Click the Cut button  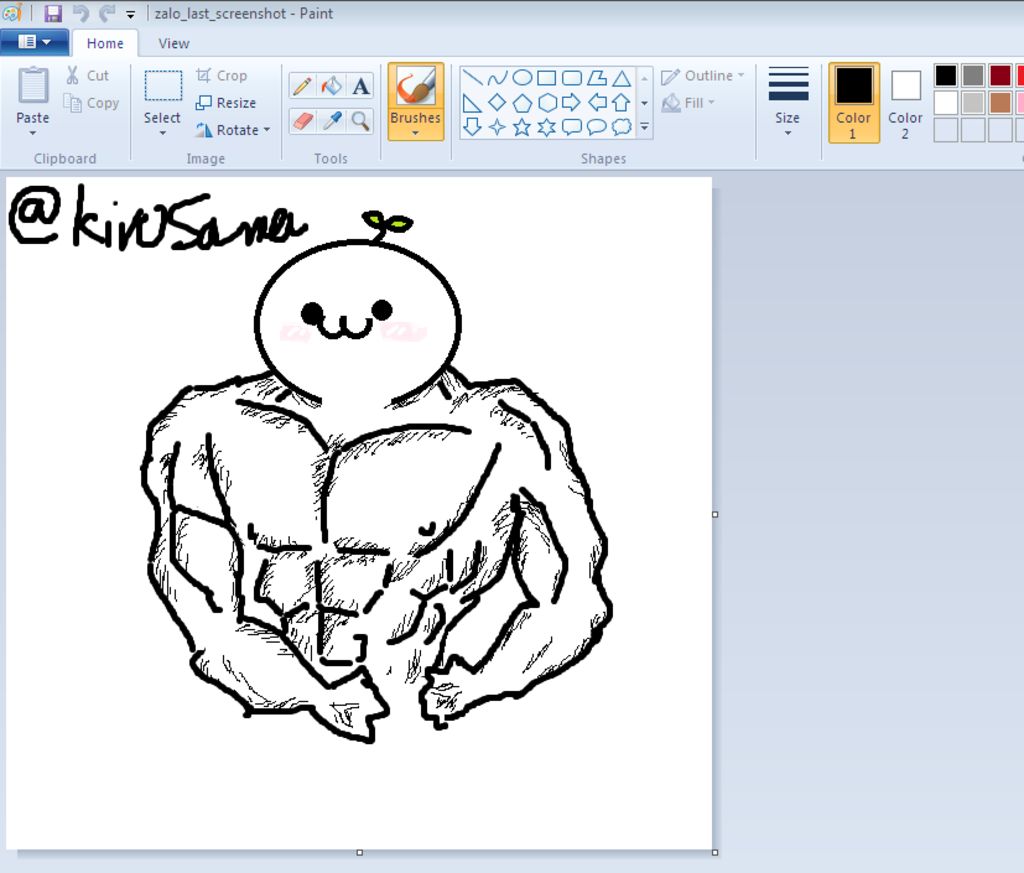click(88, 76)
